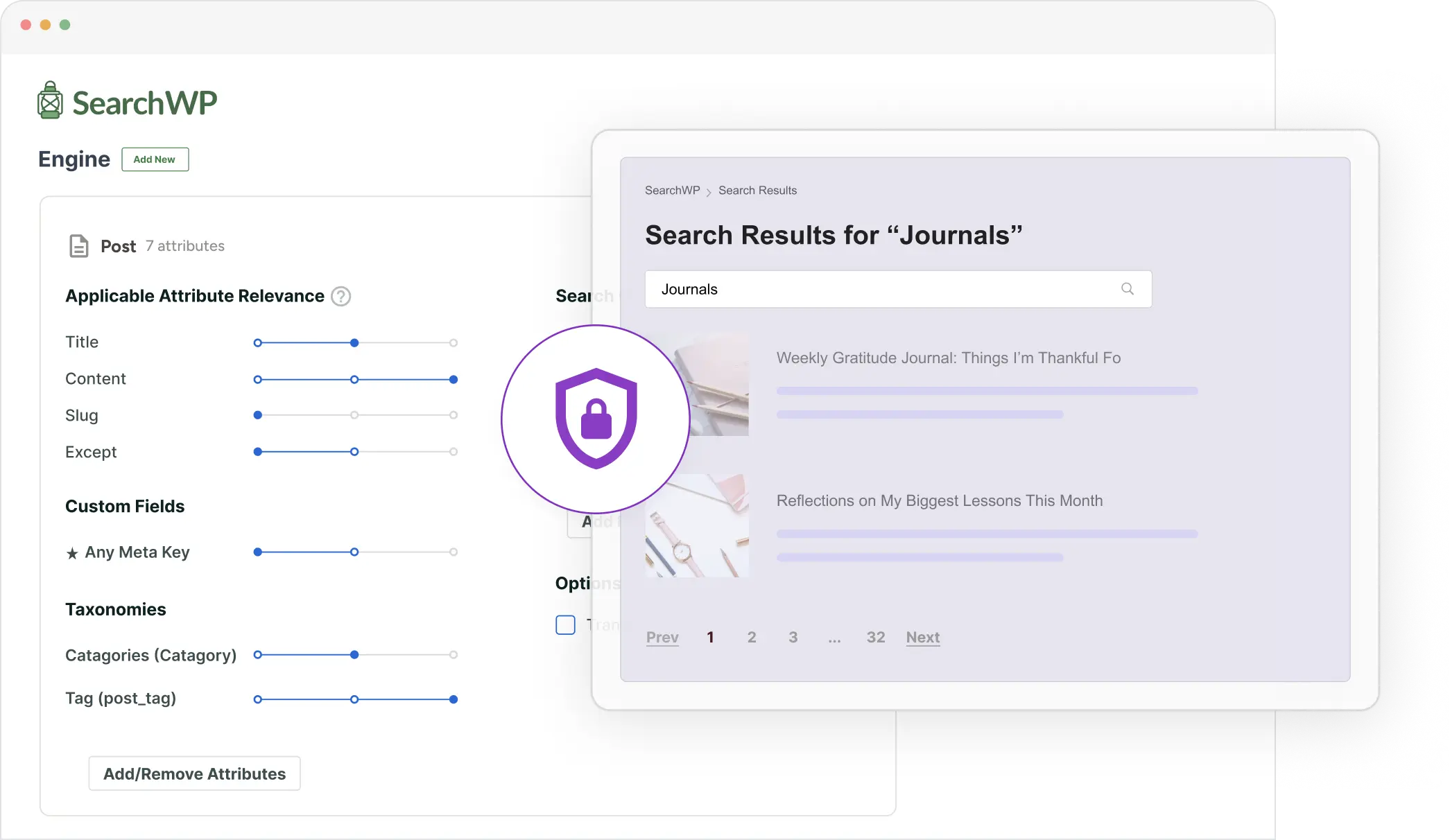
Task: Click the SearchWP breadcrumb link
Action: tap(671, 190)
